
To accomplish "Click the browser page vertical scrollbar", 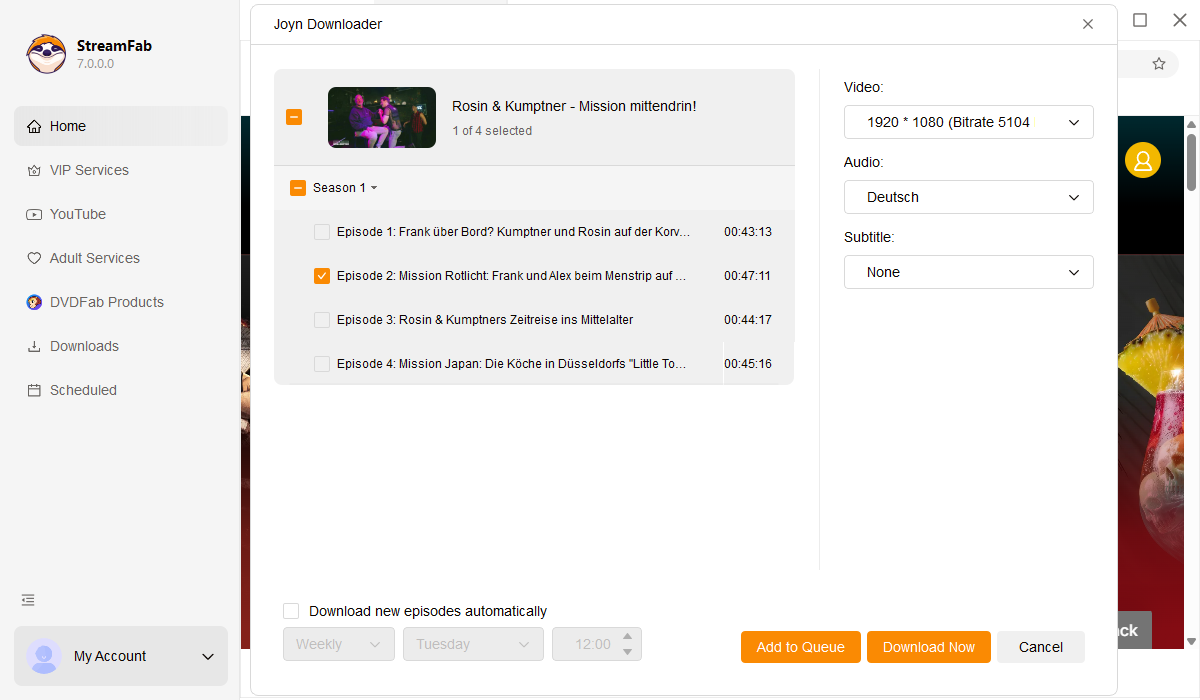I will point(1191,160).
